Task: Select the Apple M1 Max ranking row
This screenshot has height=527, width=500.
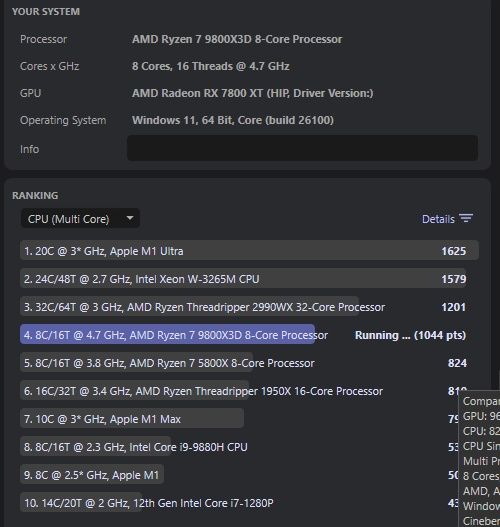Action: coord(239,419)
